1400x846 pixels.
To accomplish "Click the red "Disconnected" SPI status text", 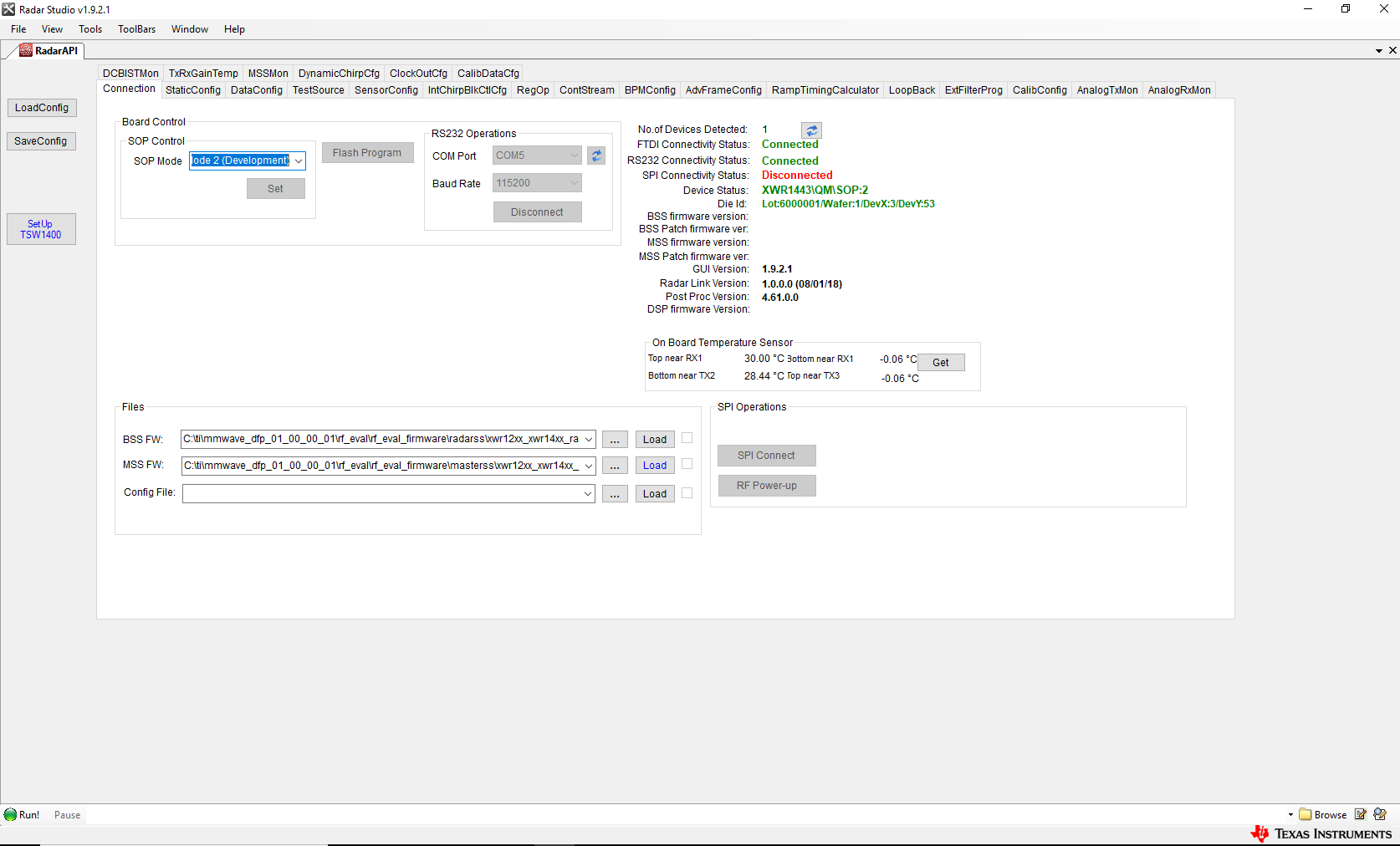I will [797, 176].
